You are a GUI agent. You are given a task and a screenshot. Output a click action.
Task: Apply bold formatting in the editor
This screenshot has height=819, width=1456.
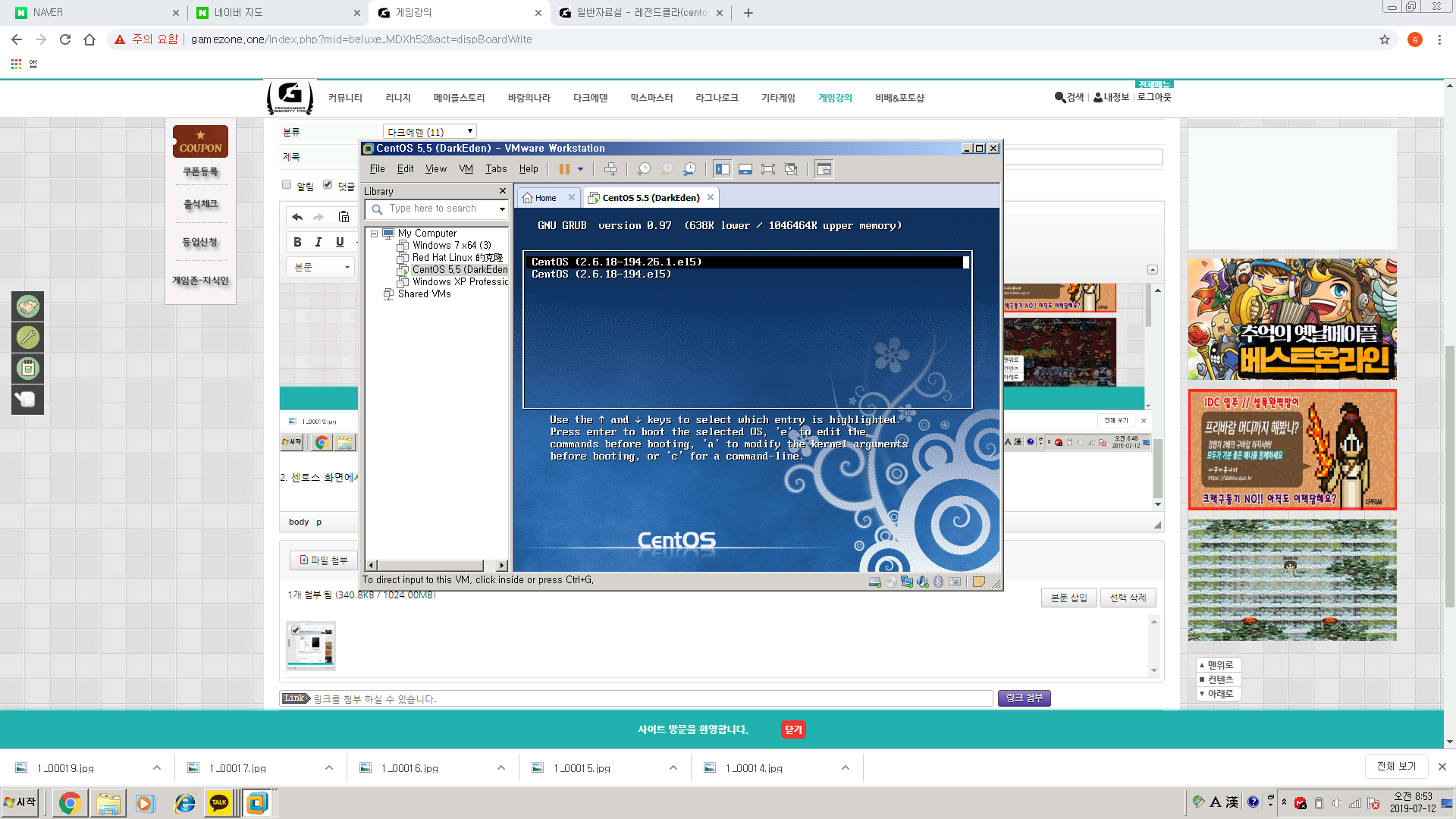pyautogui.click(x=297, y=242)
